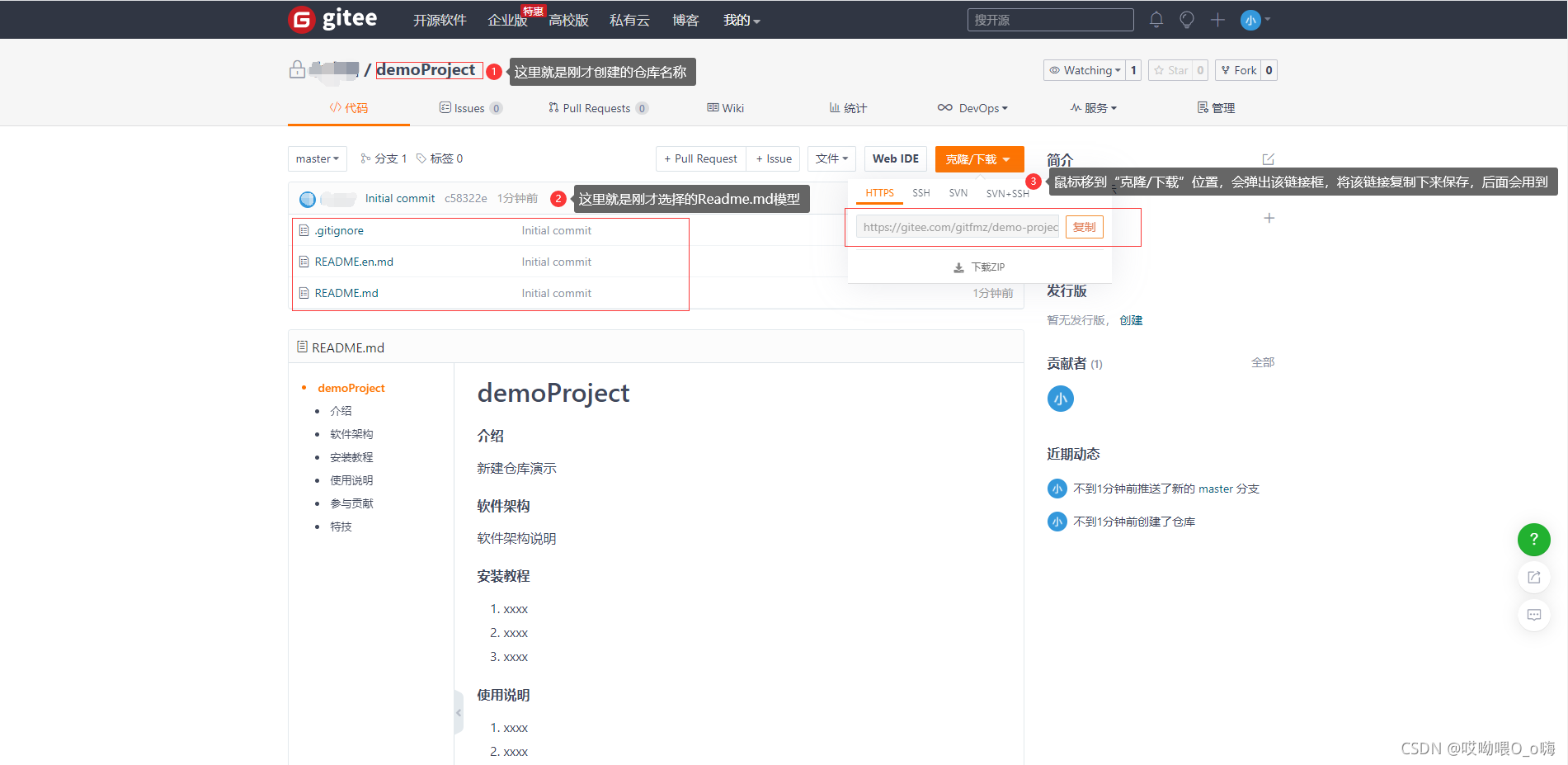This screenshot has height=765, width=1568.
Task: Click the floating share icon on right edge
Action: point(1534,577)
